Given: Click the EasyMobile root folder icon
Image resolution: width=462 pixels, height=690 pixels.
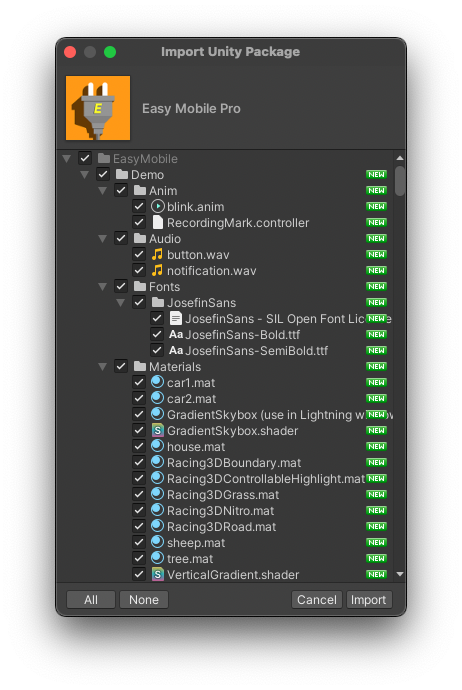Looking at the screenshot, I should coord(104,158).
